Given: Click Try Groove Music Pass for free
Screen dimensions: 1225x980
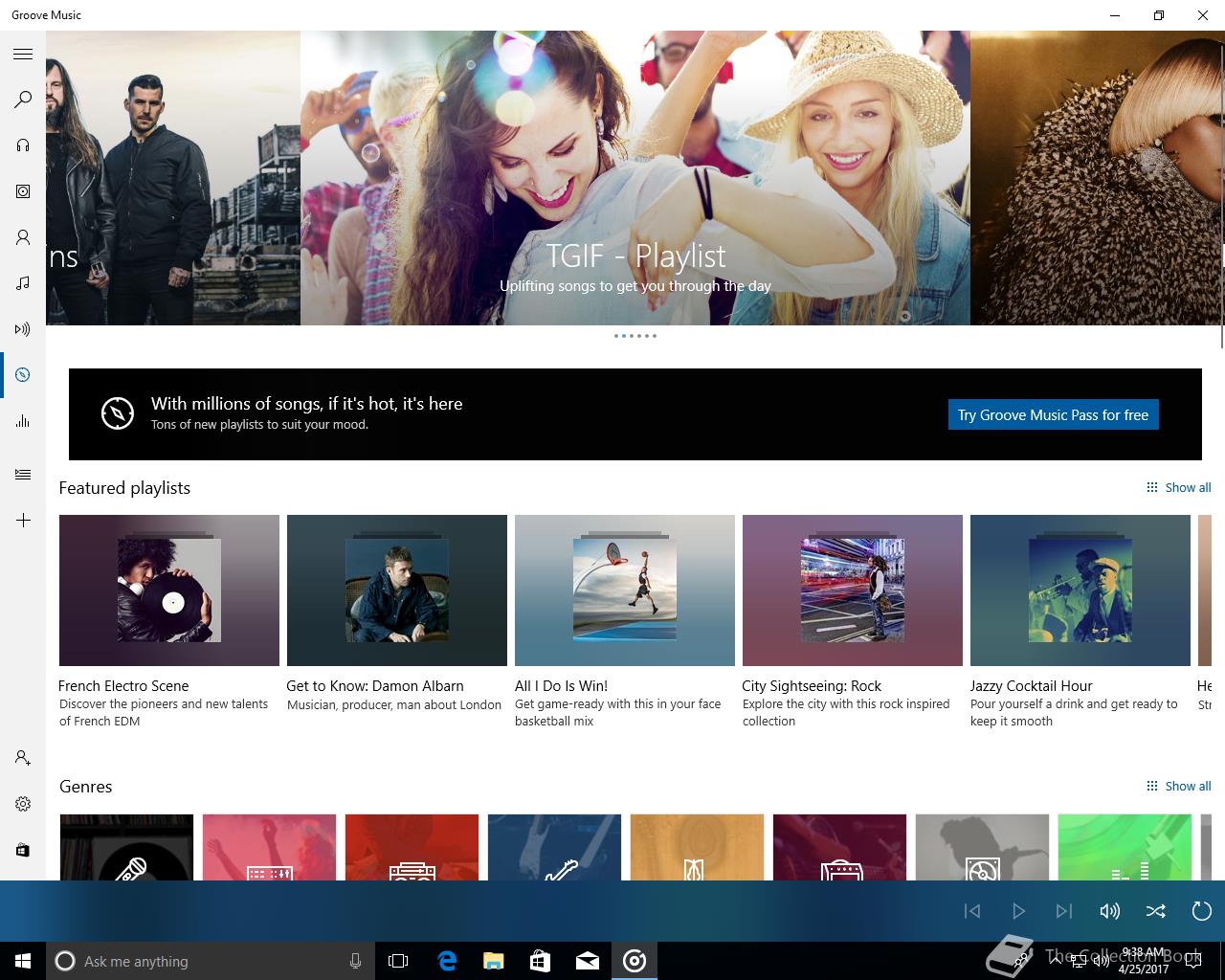Looking at the screenshot, I should click(1053, 414).
